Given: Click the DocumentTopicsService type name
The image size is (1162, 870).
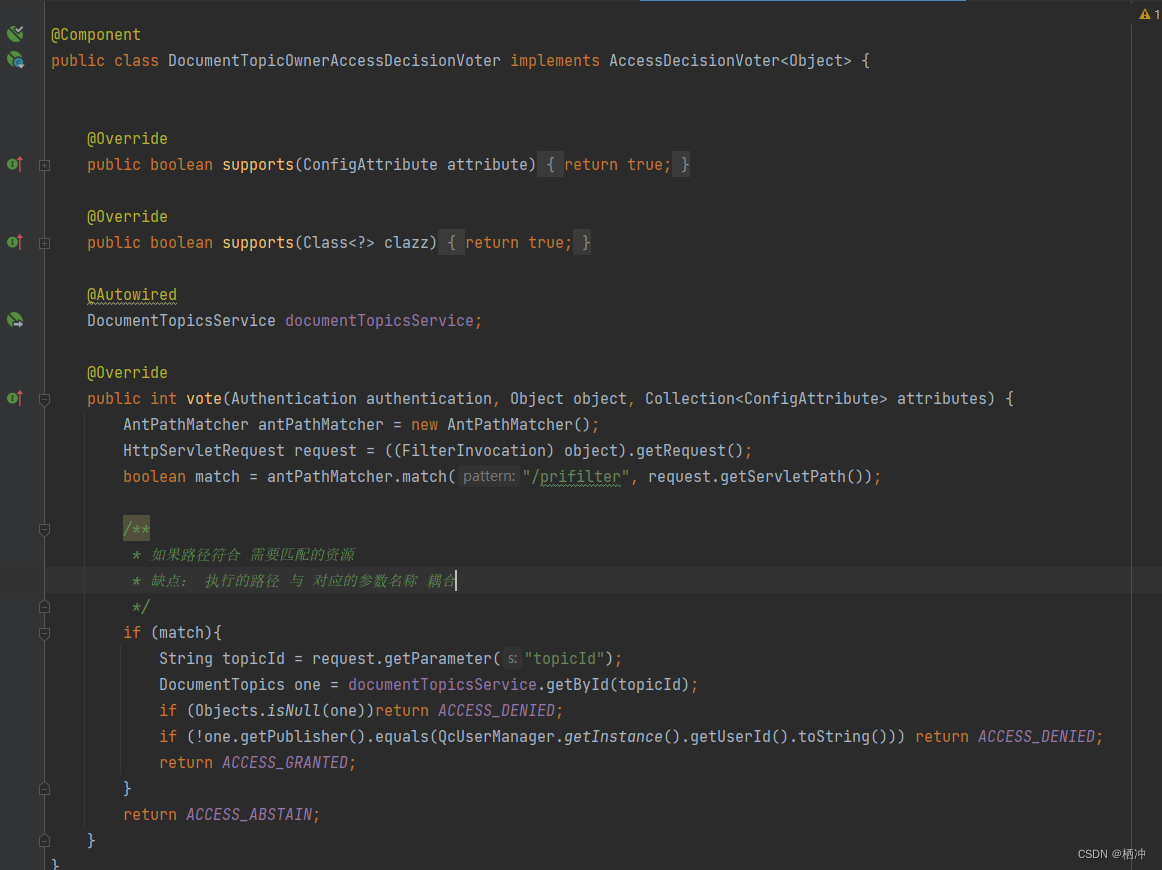Looking at the screenshot, I should pyautogui.click(x=181, y=320).
